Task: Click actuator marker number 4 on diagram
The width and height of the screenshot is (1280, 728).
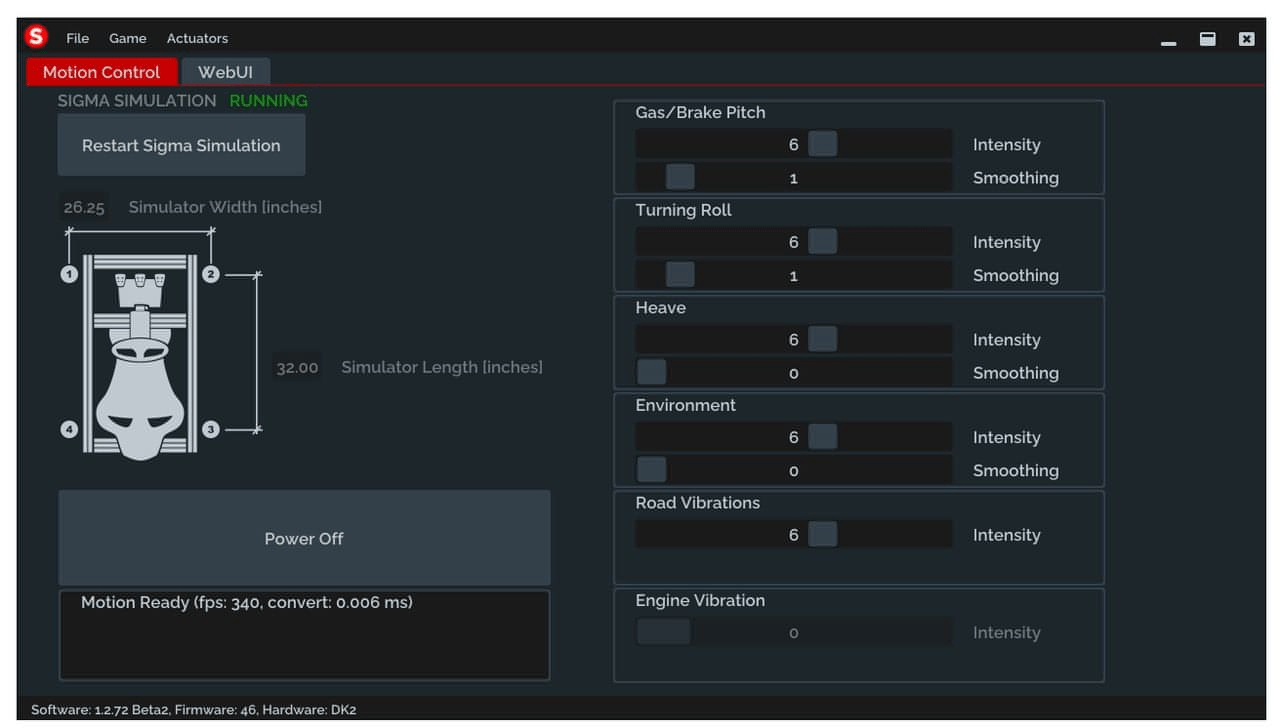Action: (69, 429)
